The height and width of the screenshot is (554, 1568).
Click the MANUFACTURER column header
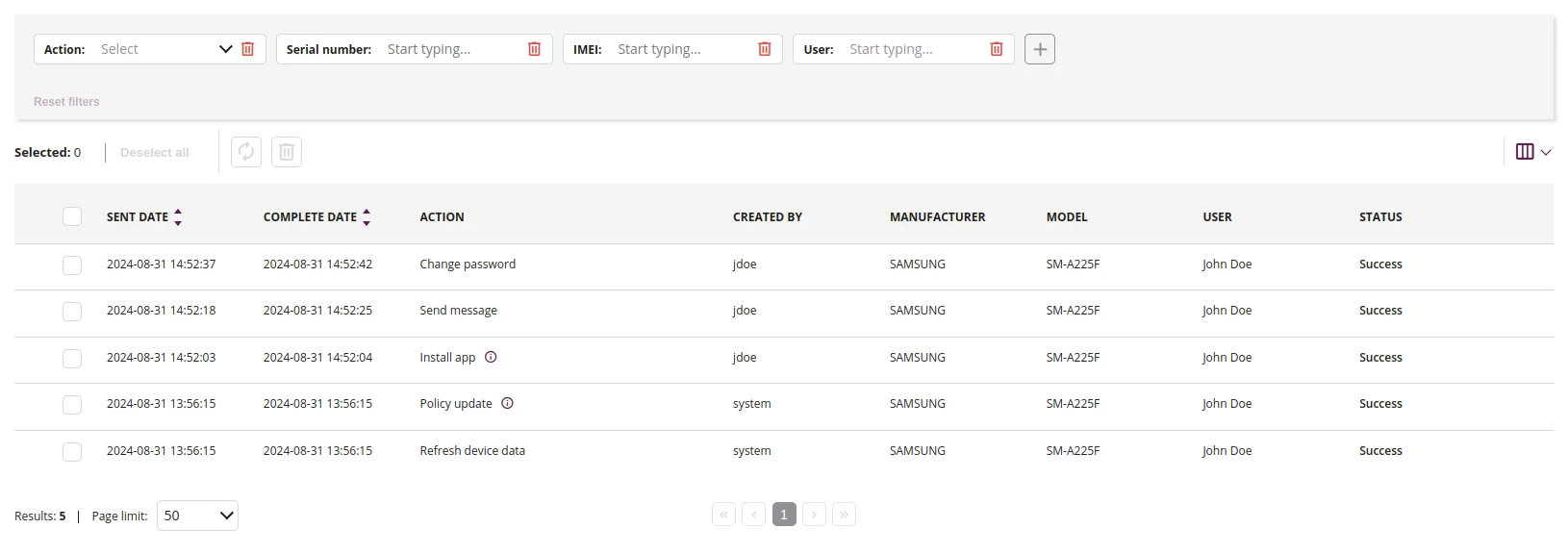[x=938, y=217]
